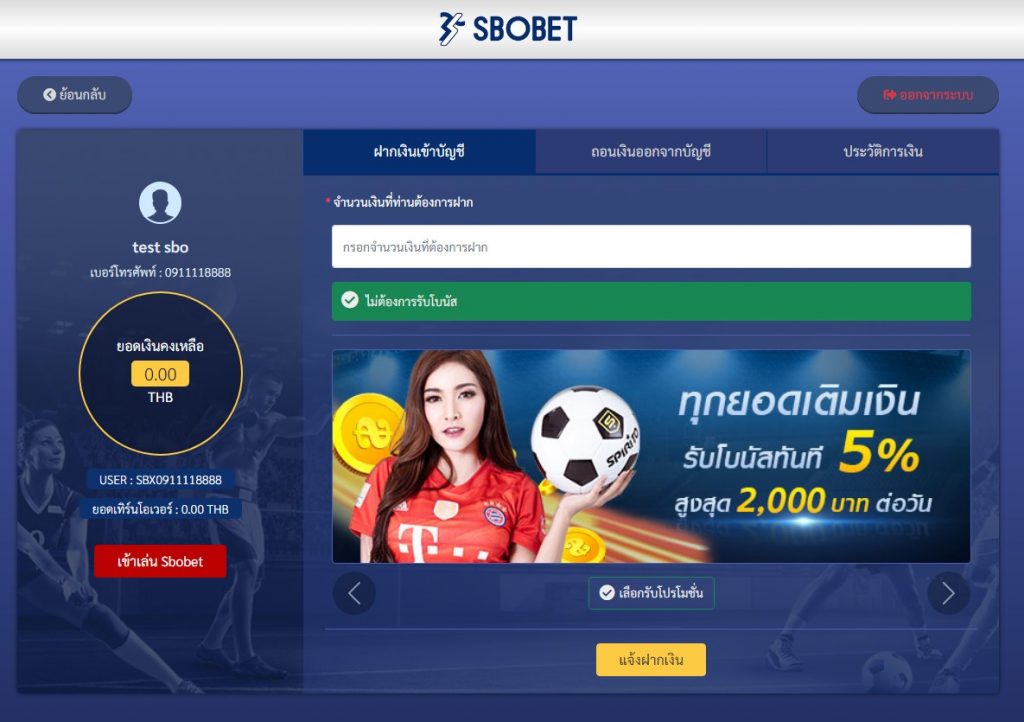Click the red เข้าเล่น Sbobet button
1024x722 pixels.
tap(160, 561)
